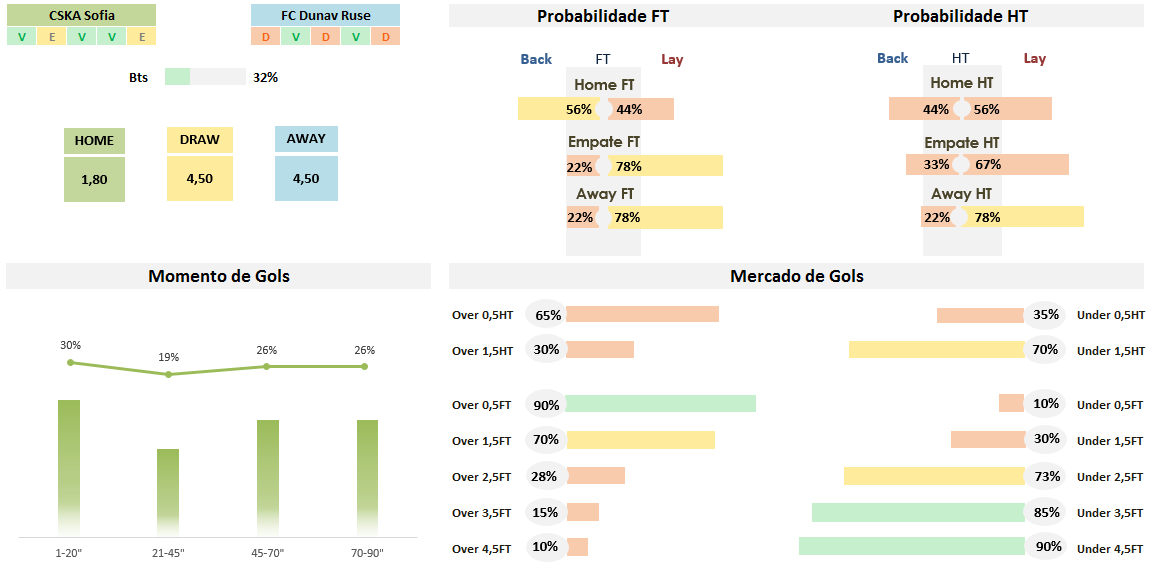Click the Probabilidade FT section header
This screenshot has height=577, width=1159.
pos(603,16)
